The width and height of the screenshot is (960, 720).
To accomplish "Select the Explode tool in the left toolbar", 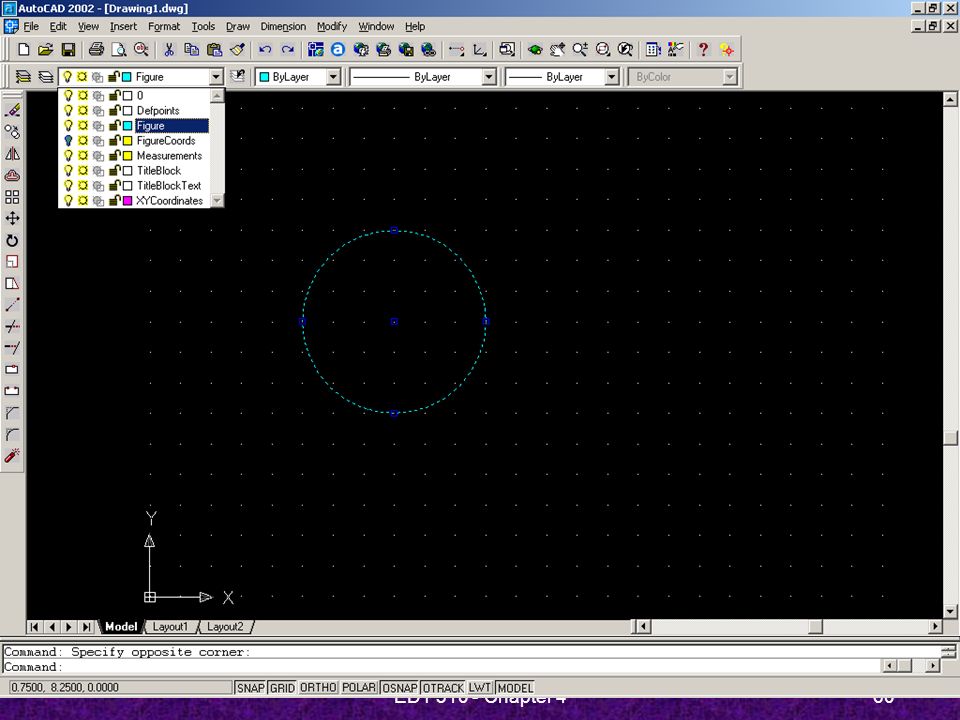I will tap(12, 456).
